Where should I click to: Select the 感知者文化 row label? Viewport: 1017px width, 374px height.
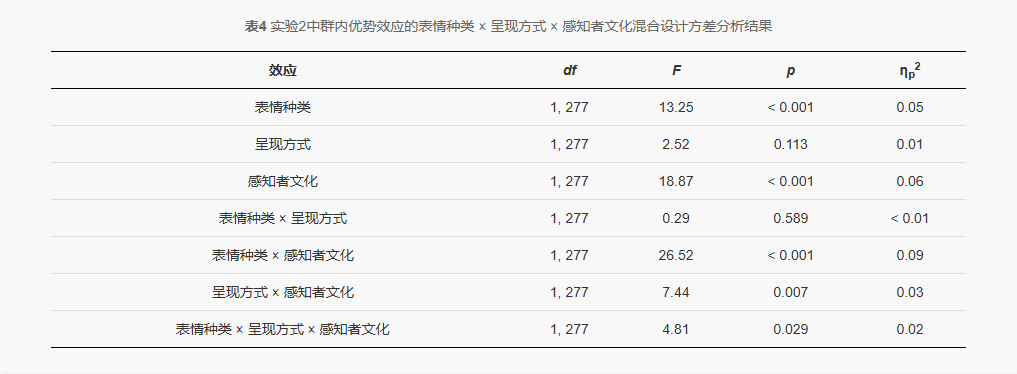[283, 181]
